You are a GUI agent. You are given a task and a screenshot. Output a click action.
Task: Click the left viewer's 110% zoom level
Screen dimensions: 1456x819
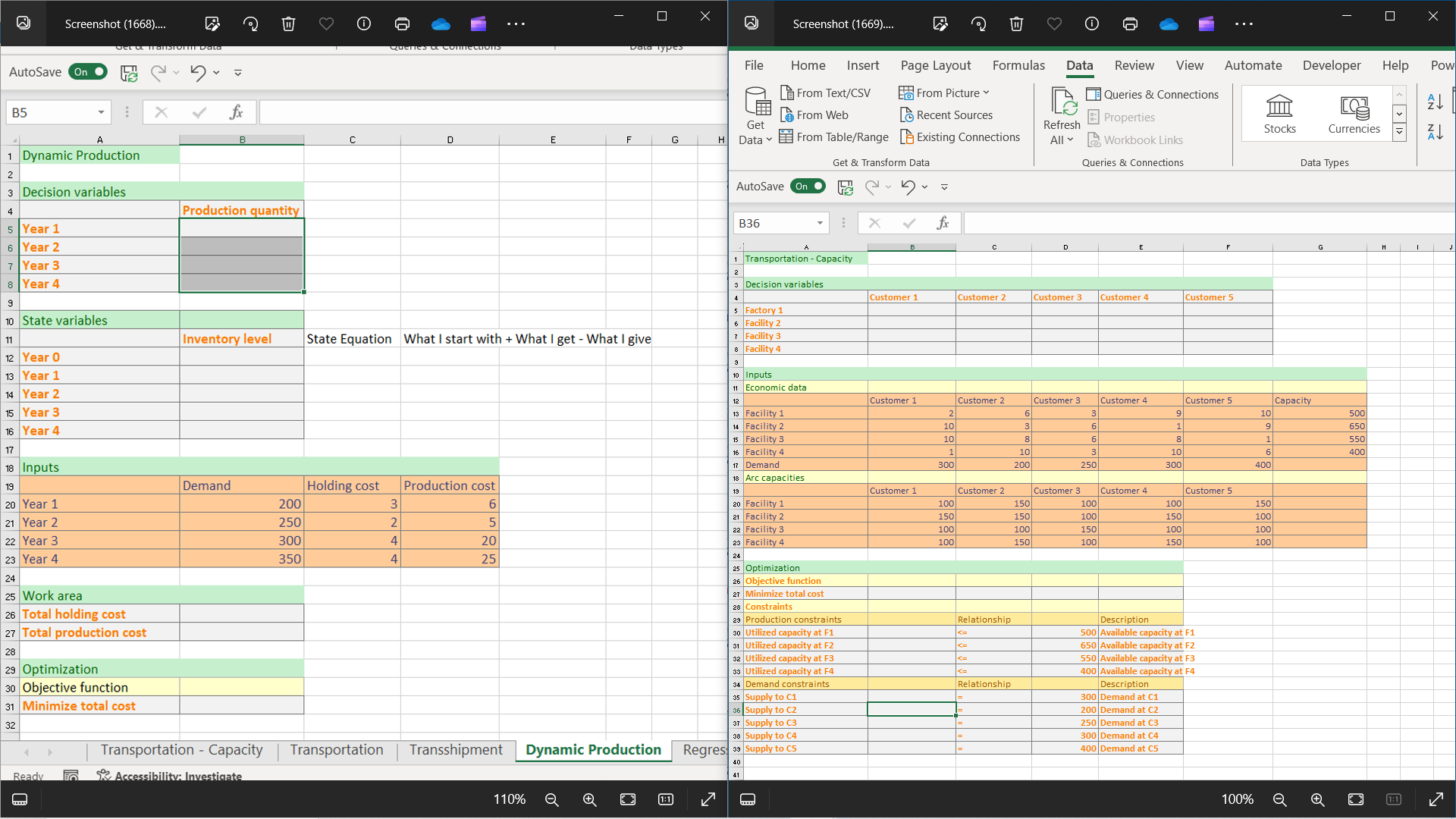pos(509,799)
